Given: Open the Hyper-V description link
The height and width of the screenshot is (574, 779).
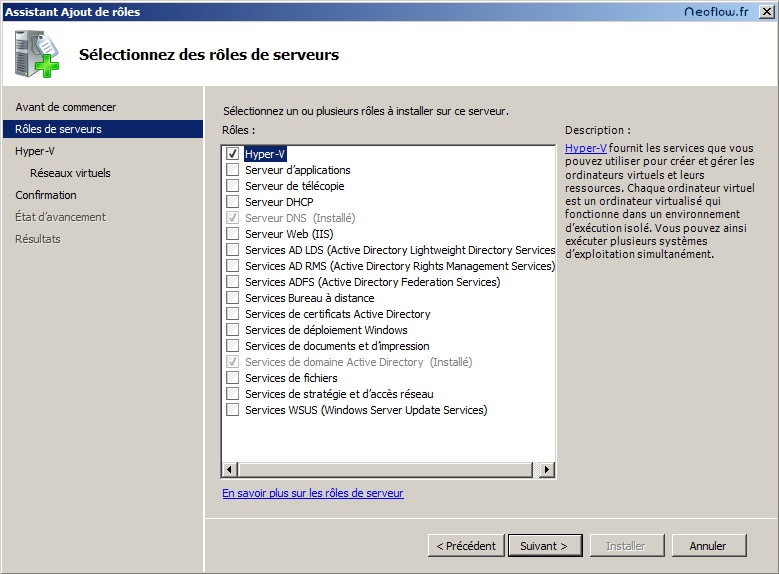Looking at the screenshot, I should [586, 148].
